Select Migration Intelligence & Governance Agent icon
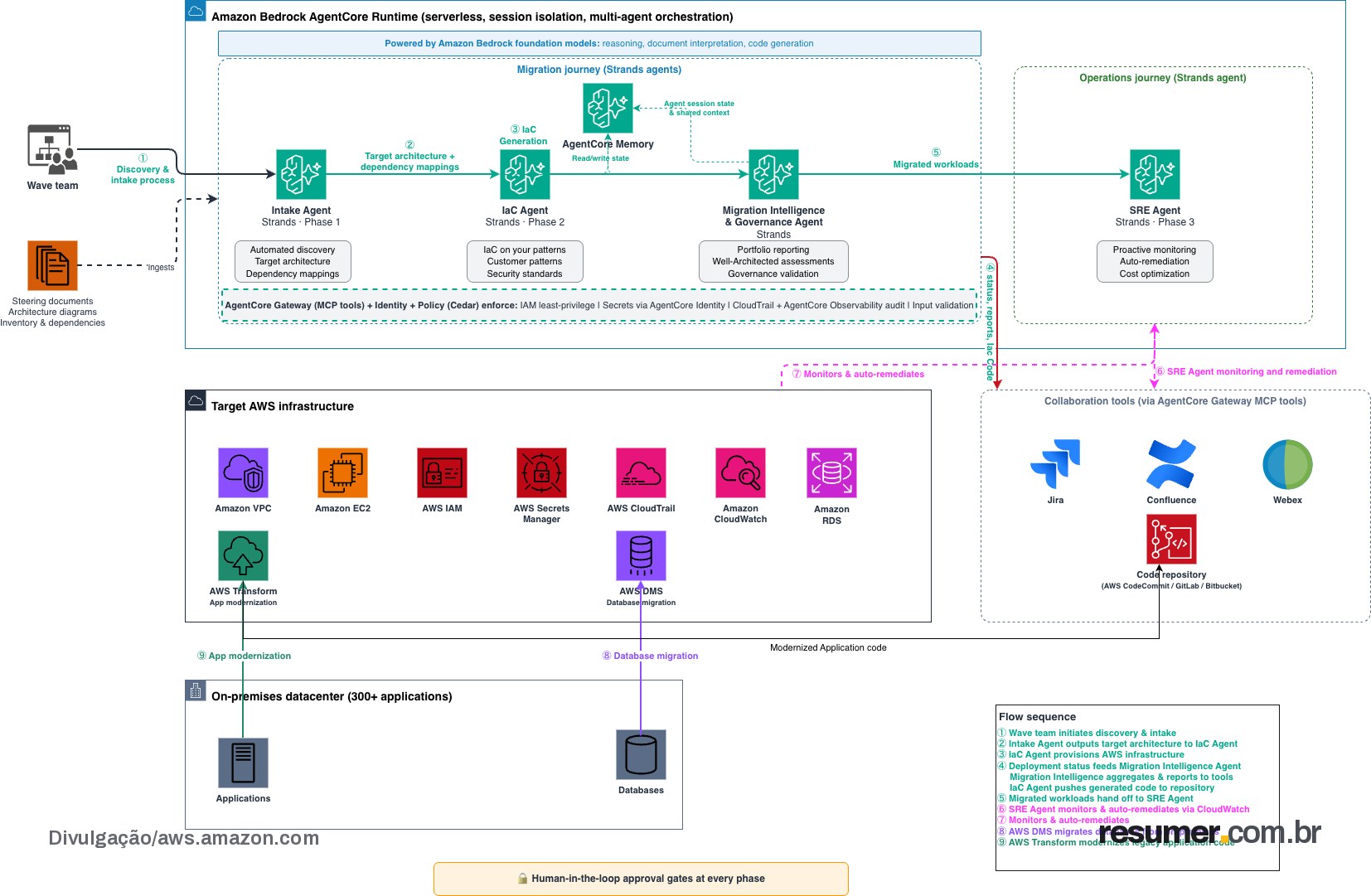The height and width of the screenshot is (896, 1371). pyautogui.click(x=773, y=174)
